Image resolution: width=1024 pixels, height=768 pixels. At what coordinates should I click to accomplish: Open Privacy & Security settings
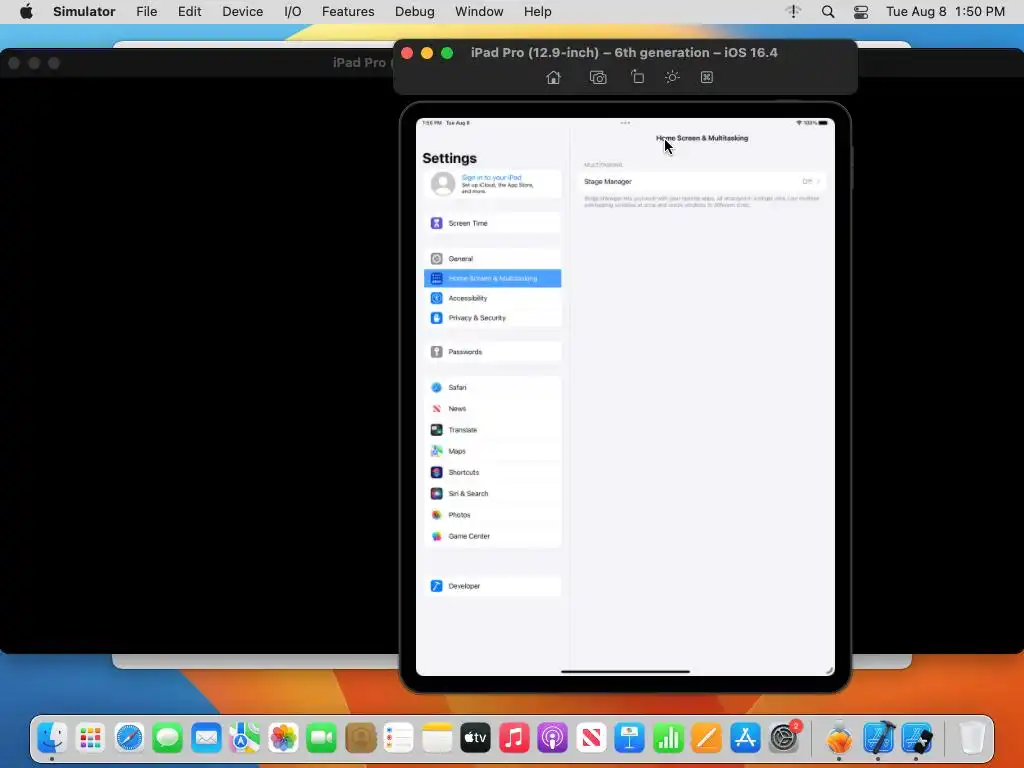coord(492,317)
